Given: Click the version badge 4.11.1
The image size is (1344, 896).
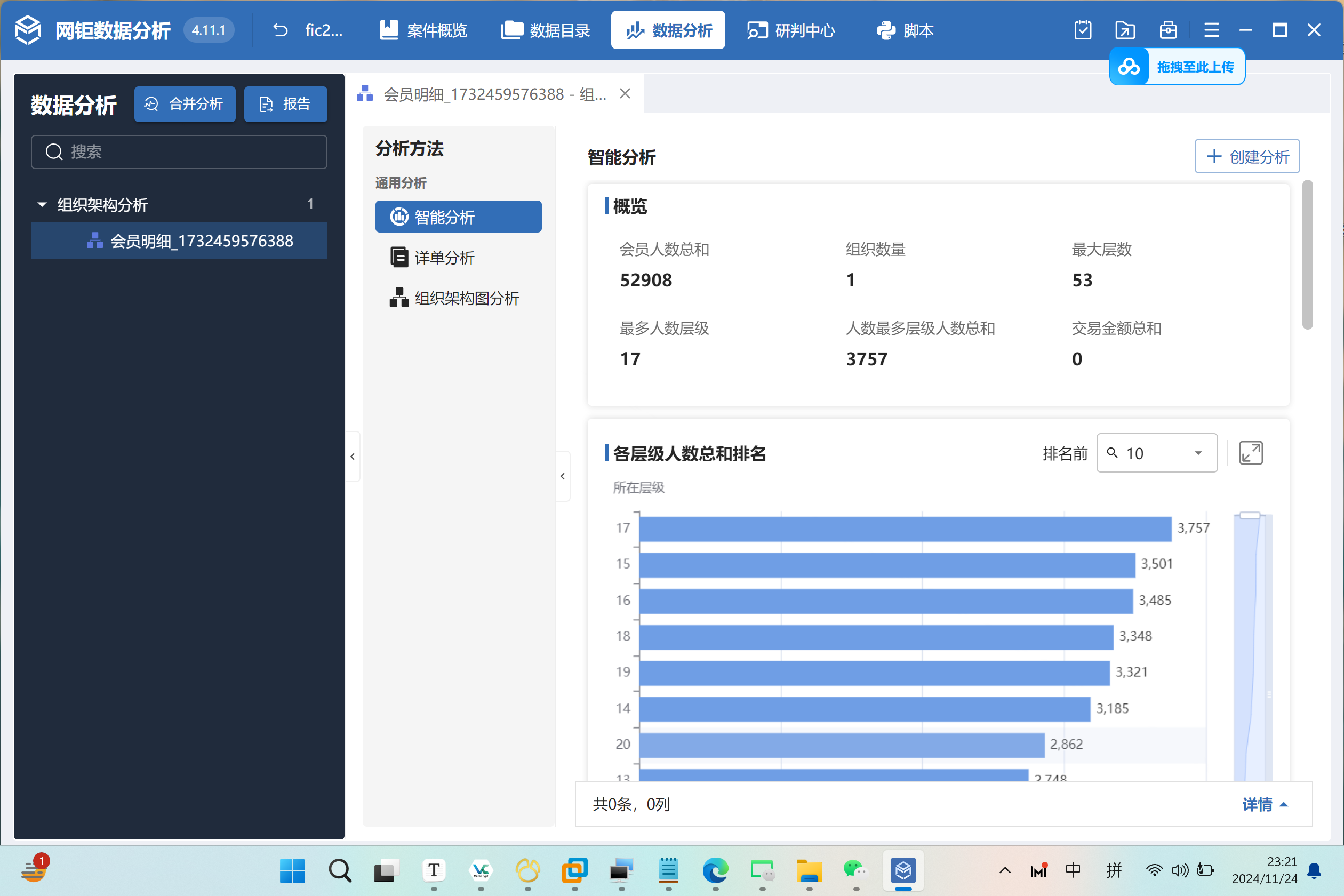Looking at the screenshot, I should [x=209, y=30].
